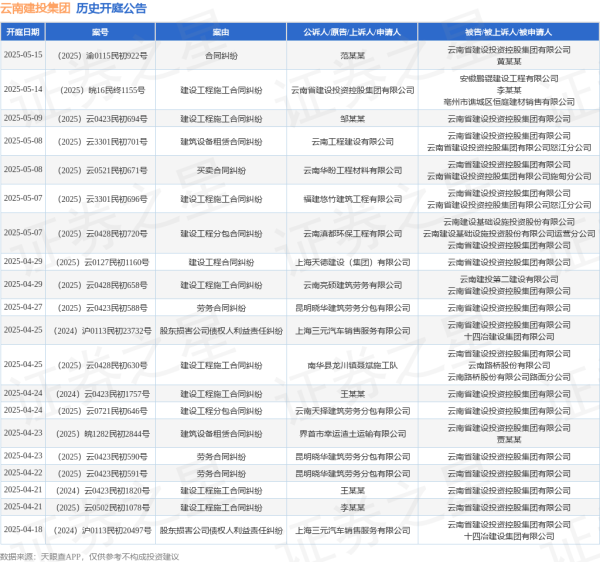This screenshot has width=600, height=562.
Task: Click plaintiff 界首市幸运渣土运输有限公司
Action: coord(352,434)
